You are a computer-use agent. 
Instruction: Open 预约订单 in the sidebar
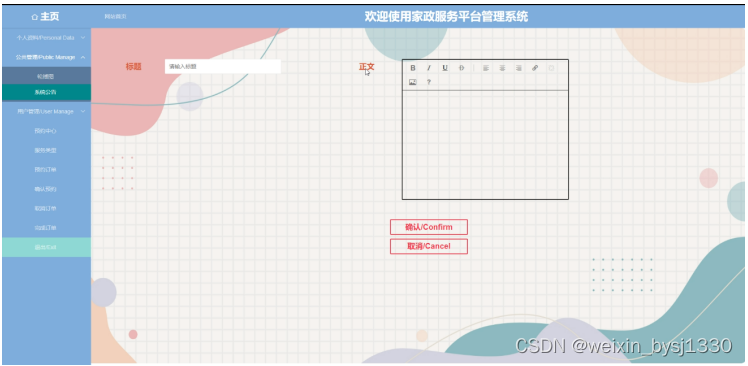(46, 169)
